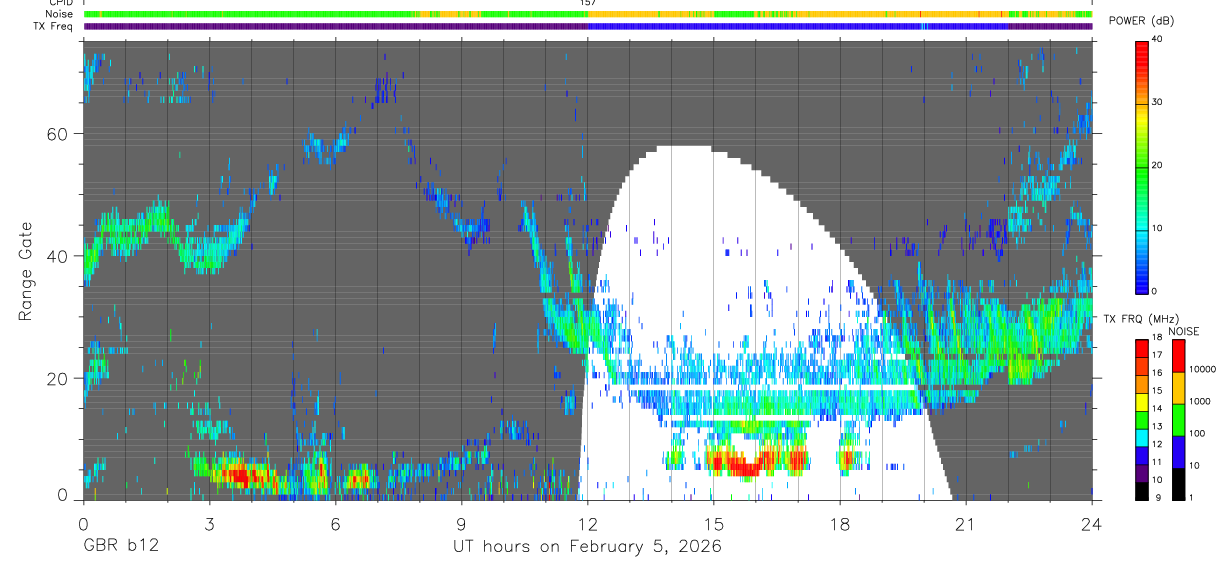
Task: Click the strong red echo near hour 16
Action: 745,466
